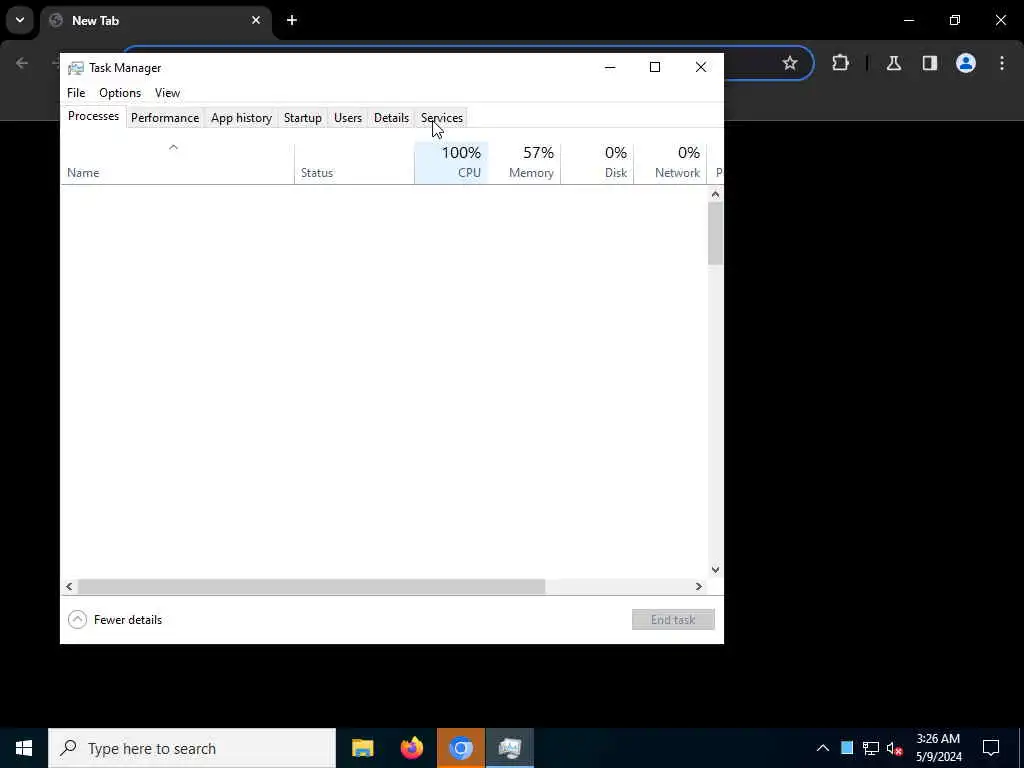This screenshot has height=768, width=1024.
Task: Click the horizontal scrollbar right arrow
Action: pos(699,586)
